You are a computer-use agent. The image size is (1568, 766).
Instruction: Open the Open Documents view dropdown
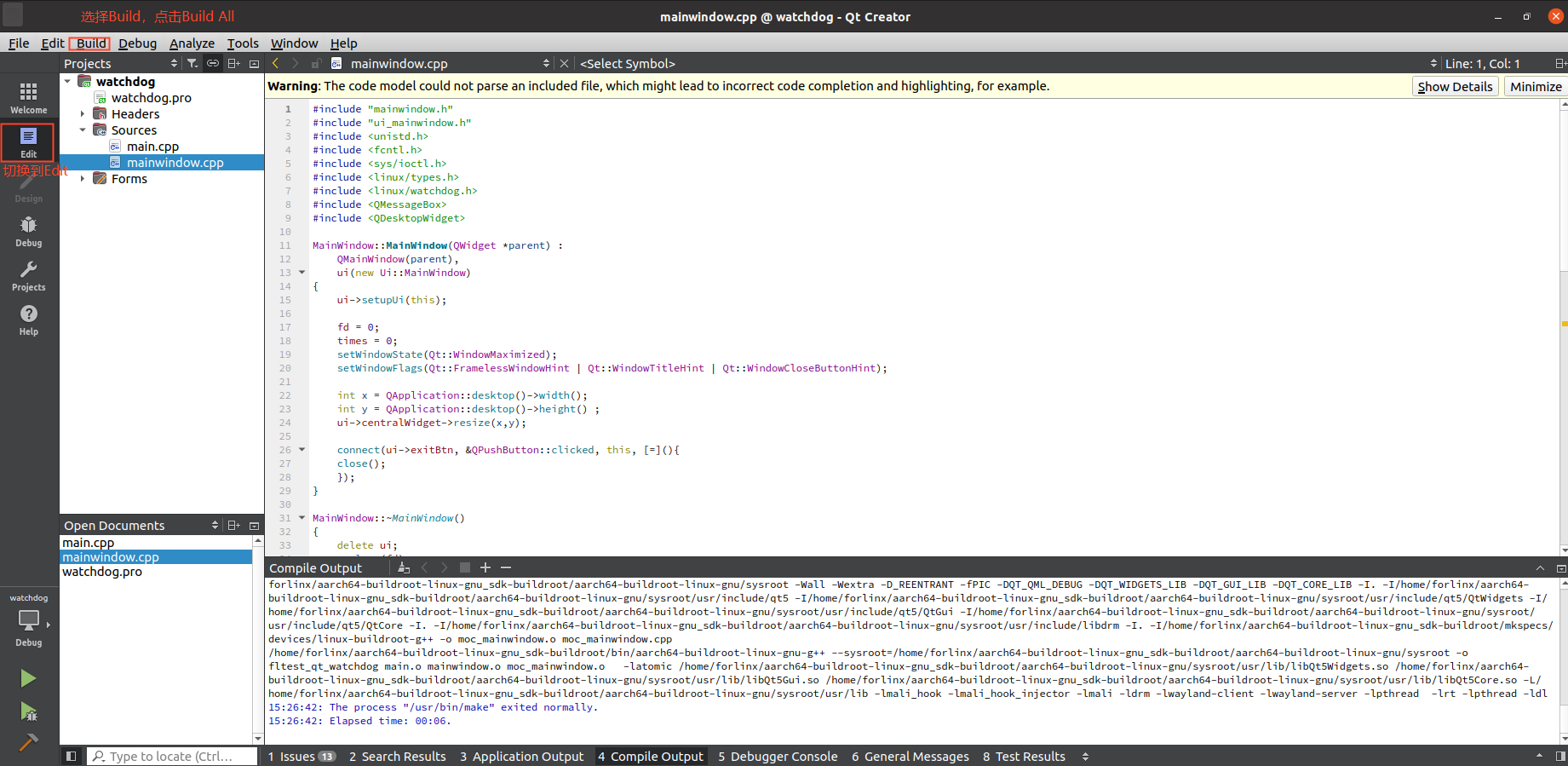pyautogui.click(x=215, y=525)
